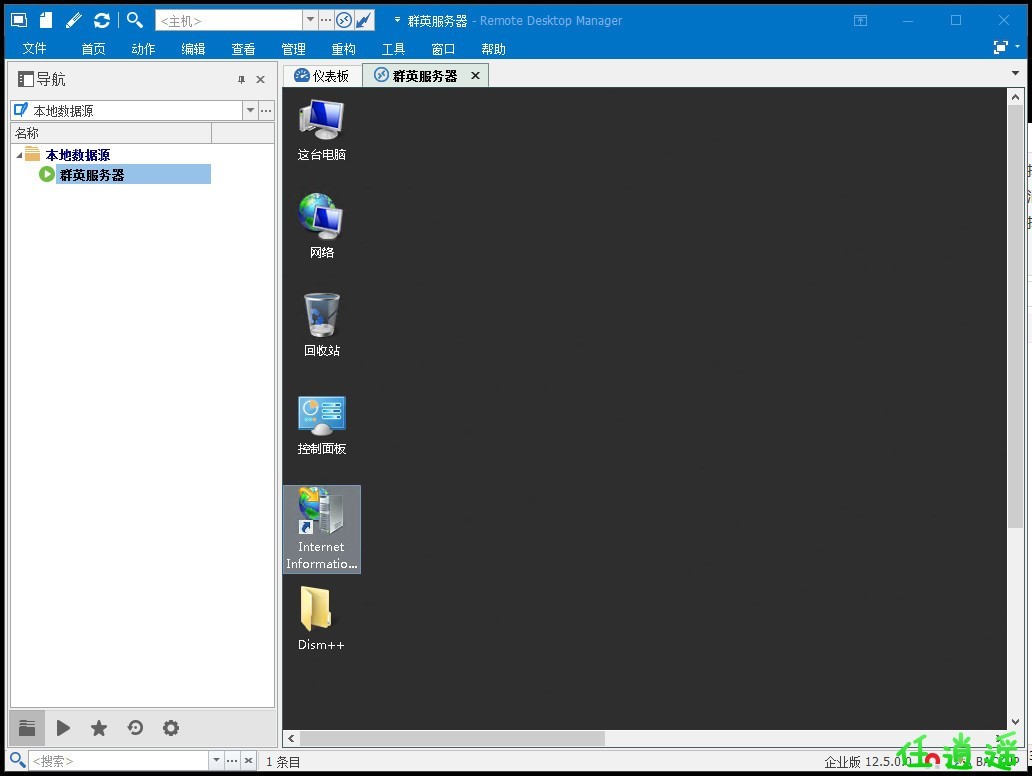Screen dimensions: 1032x776
Task: Switch to the 仪表板 tab
Action: (322, 76)
